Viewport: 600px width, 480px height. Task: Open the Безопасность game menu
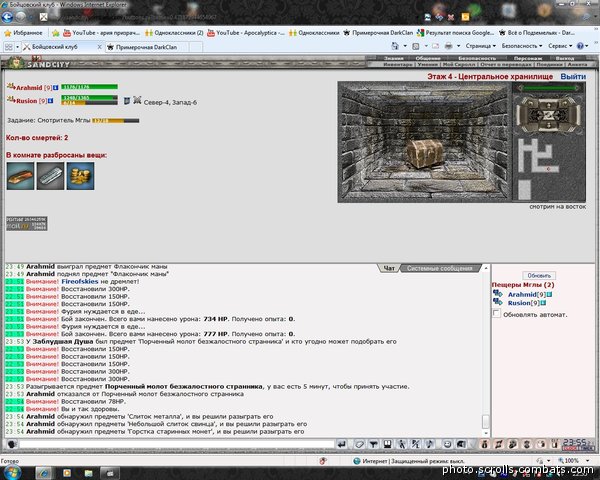point(477,58)
